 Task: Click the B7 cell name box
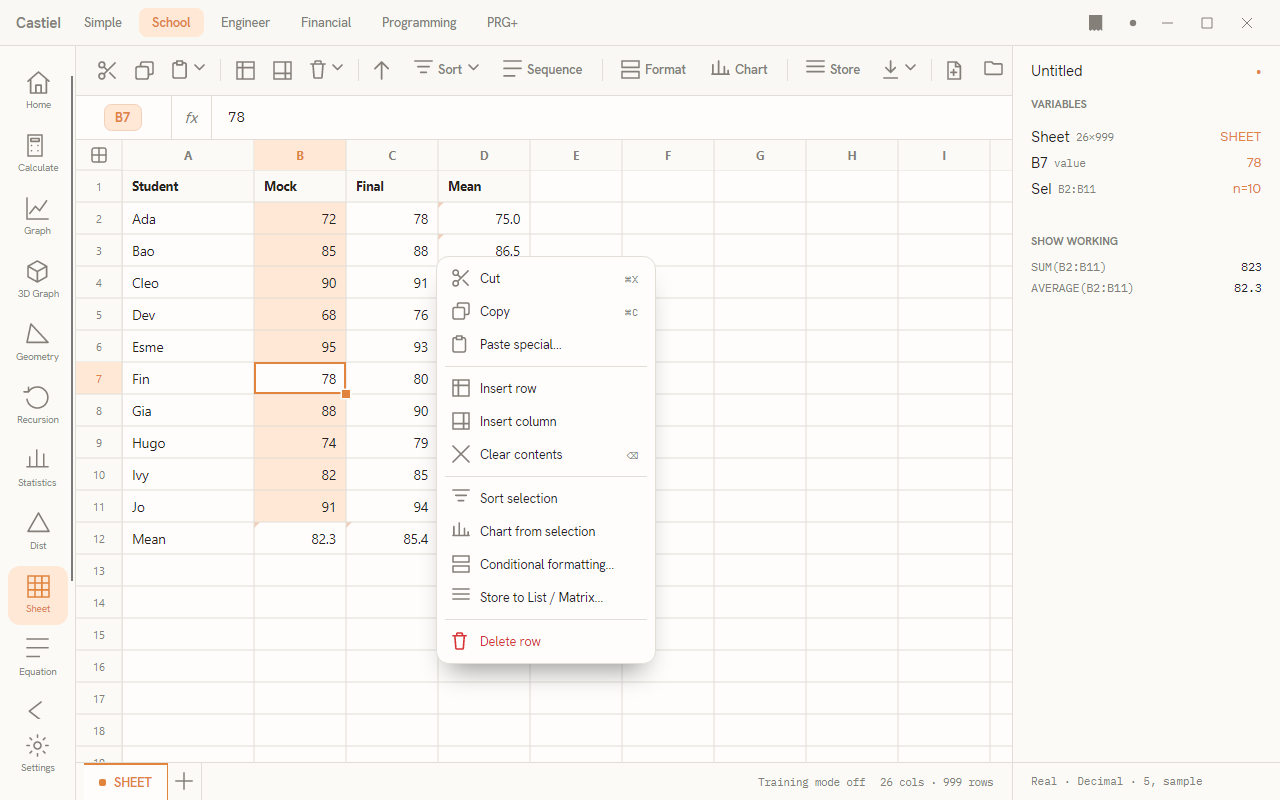123,118
